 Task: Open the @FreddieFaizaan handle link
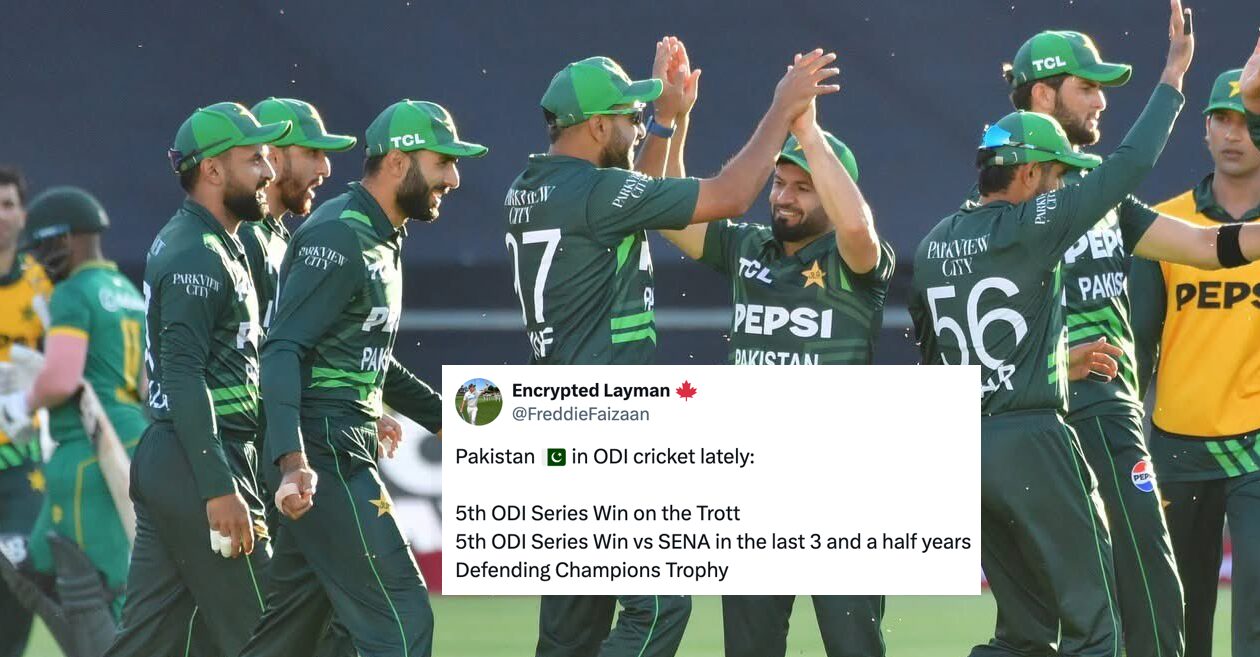point(580,414)
